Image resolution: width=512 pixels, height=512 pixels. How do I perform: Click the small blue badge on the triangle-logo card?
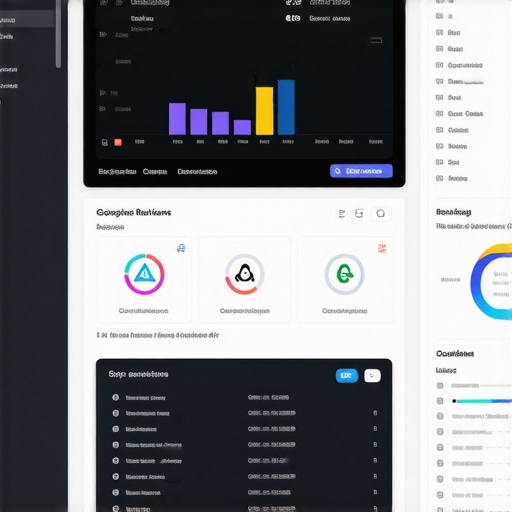181,248
